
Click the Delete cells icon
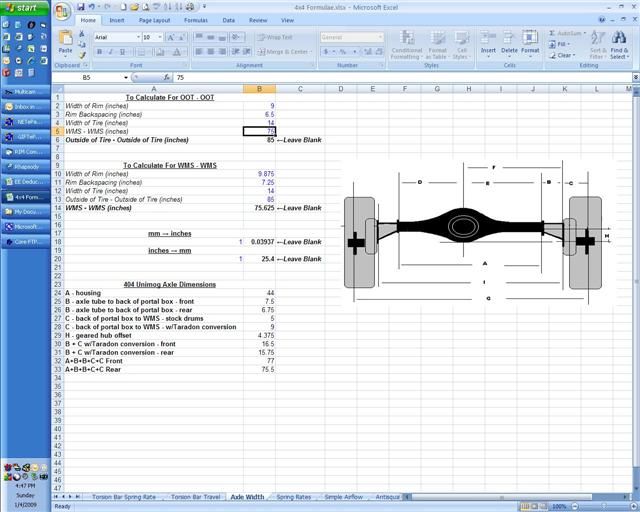(509, 42)
